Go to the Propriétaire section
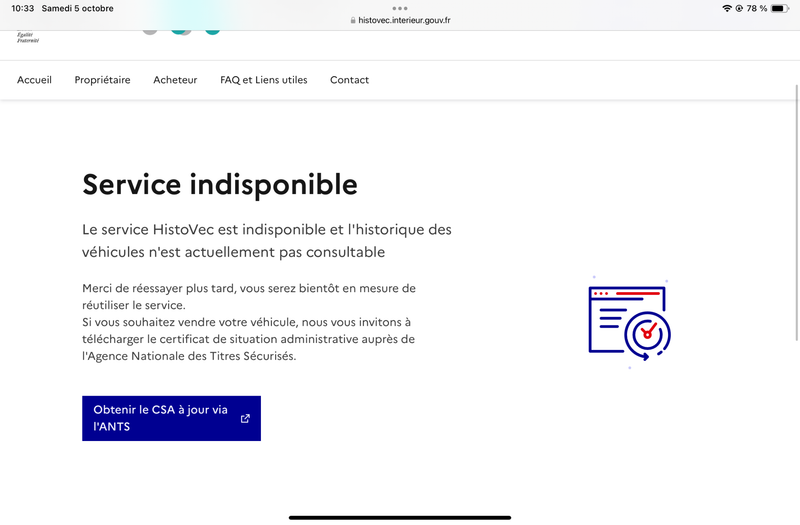 (102, 80)
